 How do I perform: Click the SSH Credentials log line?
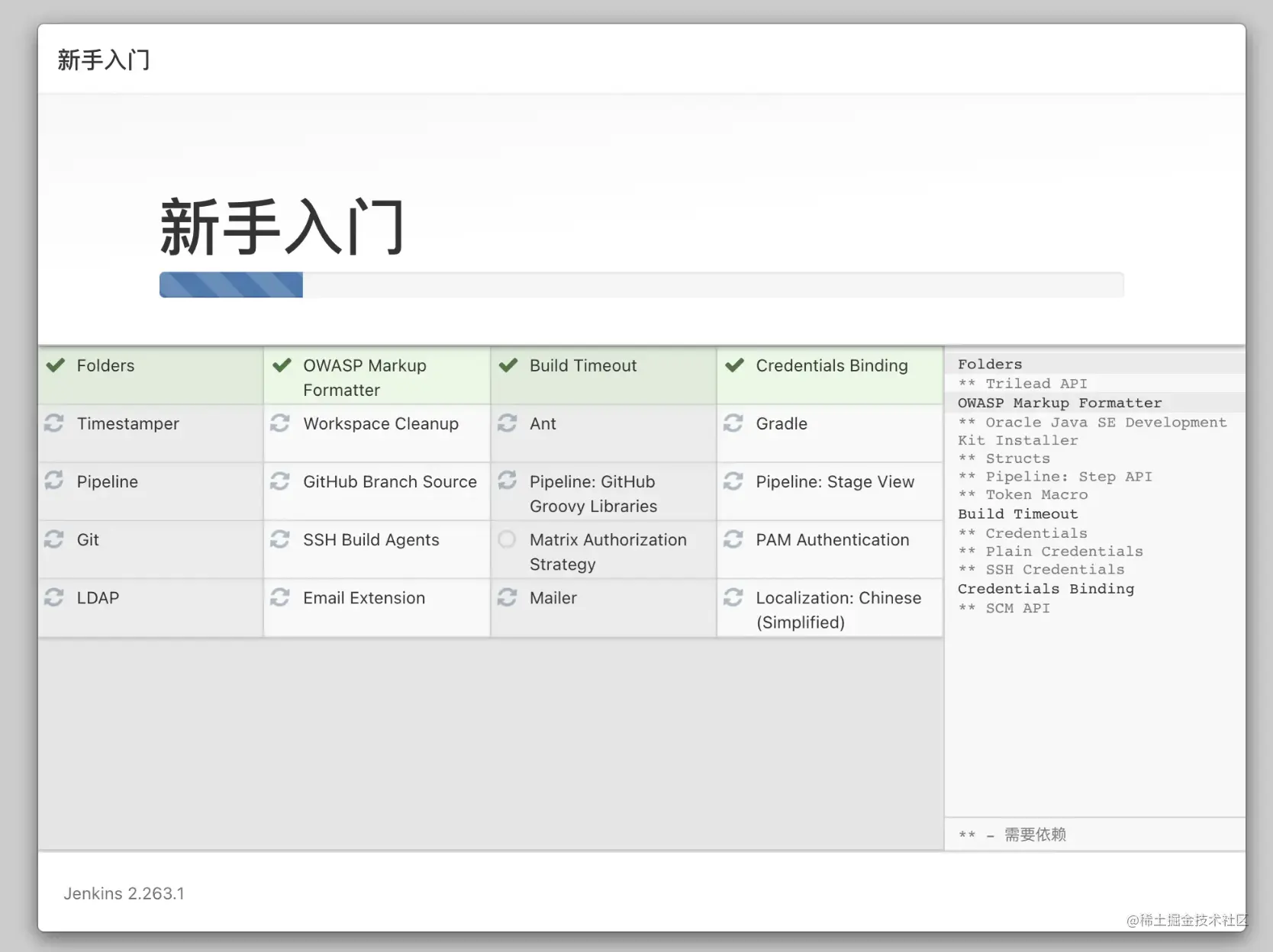point(1042,569)
